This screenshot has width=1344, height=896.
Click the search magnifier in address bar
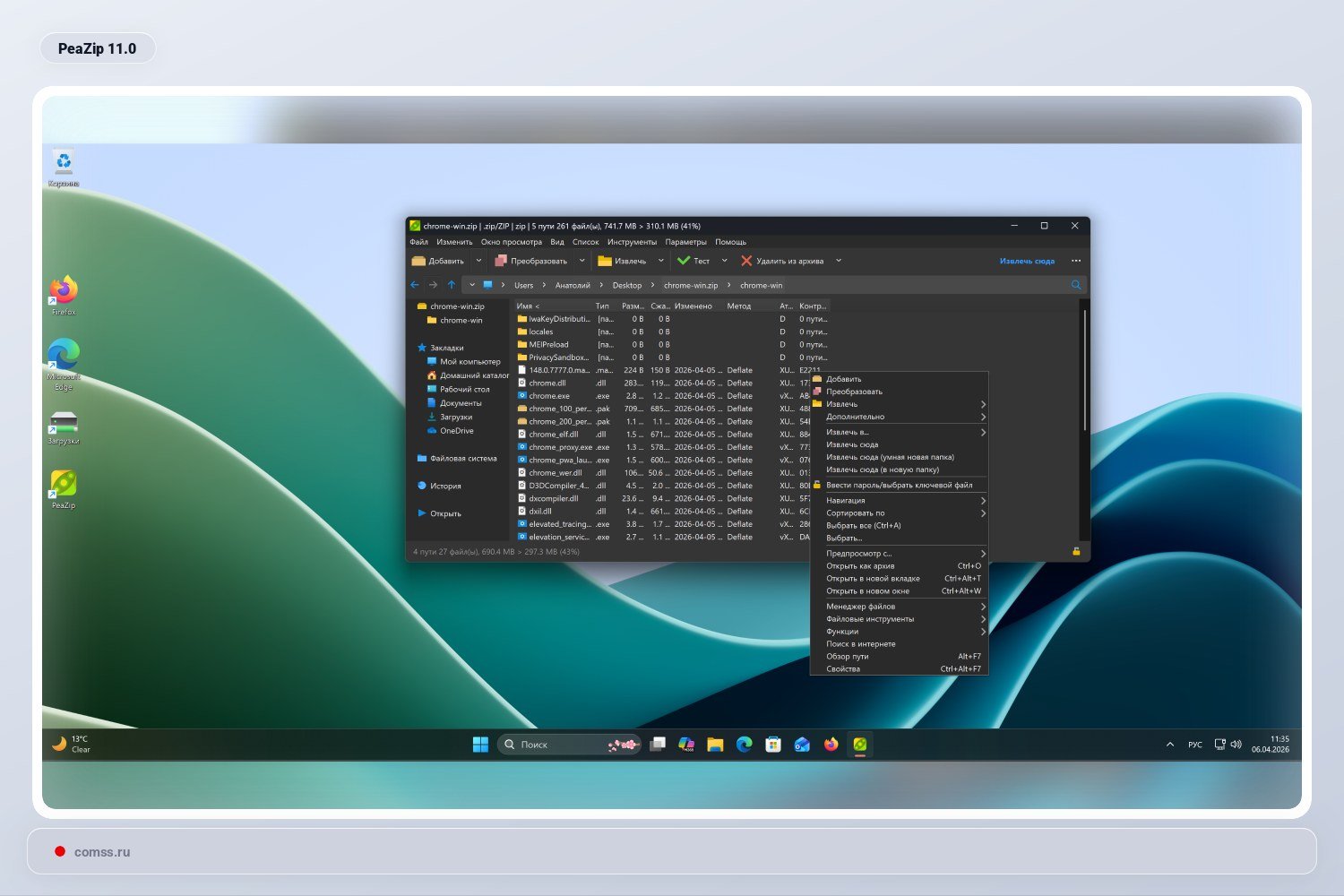(x=1076, y=285)
